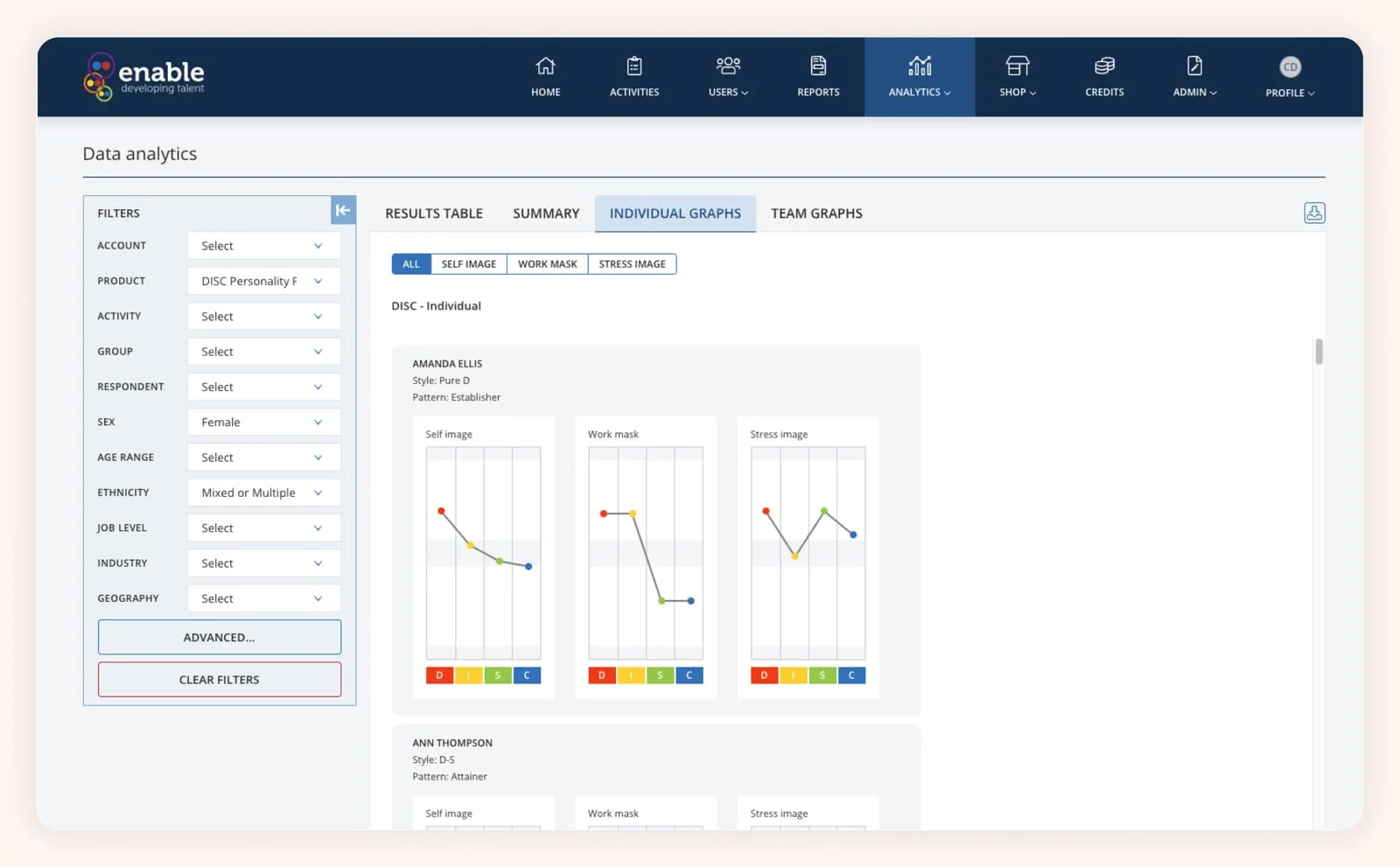The height and width of the screenshot is (867, 1400).
Task: Click Amanda Ellis Stress image graph
Action: (x=808, y=553)
